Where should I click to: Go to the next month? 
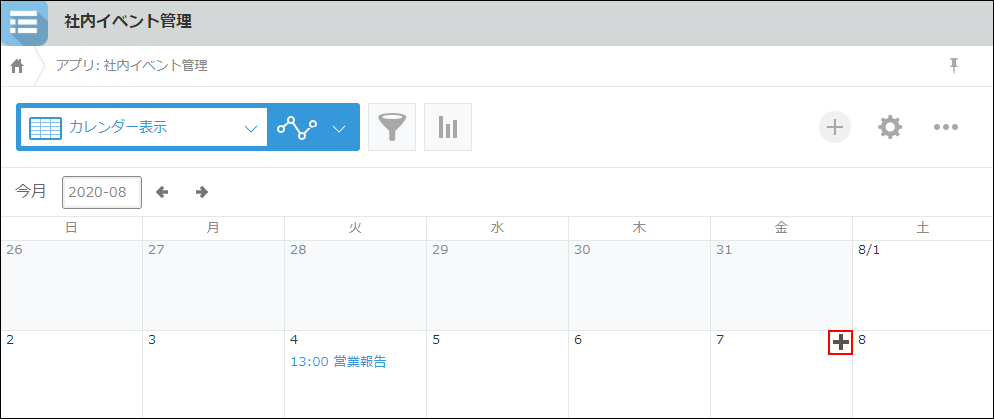coord(202,192)
